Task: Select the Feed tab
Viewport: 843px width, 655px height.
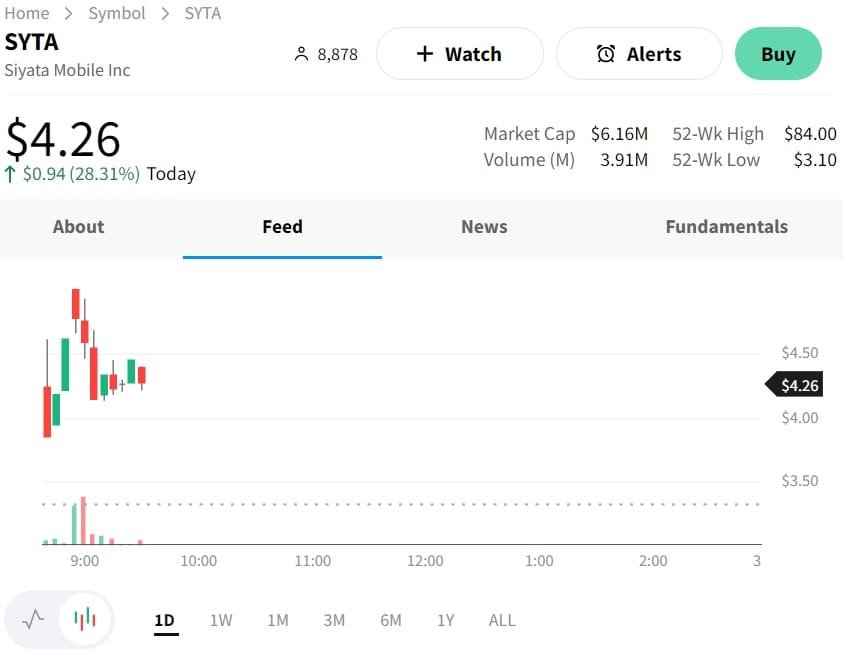Action: [x=282, y=227]
